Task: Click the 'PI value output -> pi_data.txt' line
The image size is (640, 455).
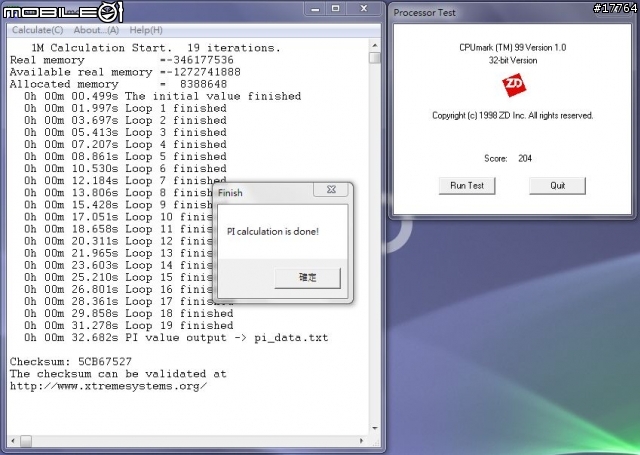Action: (176, 338)
